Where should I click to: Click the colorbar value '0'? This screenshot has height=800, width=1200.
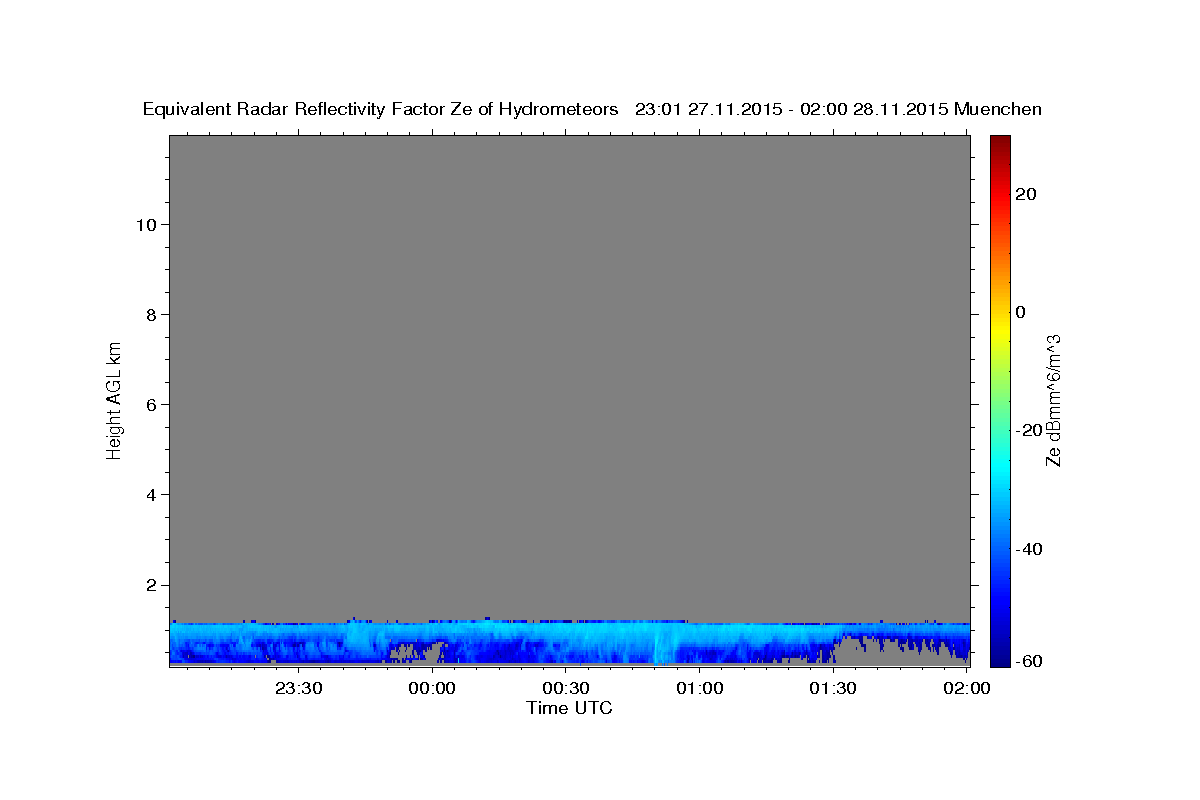click(1021, 312)
